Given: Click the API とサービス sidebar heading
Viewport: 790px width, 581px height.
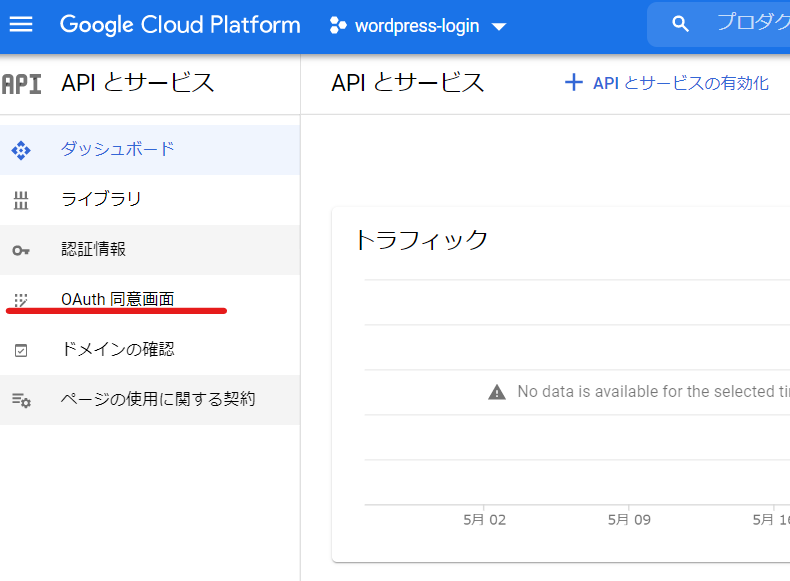Looking at the screenshot, I should point(138,83).
